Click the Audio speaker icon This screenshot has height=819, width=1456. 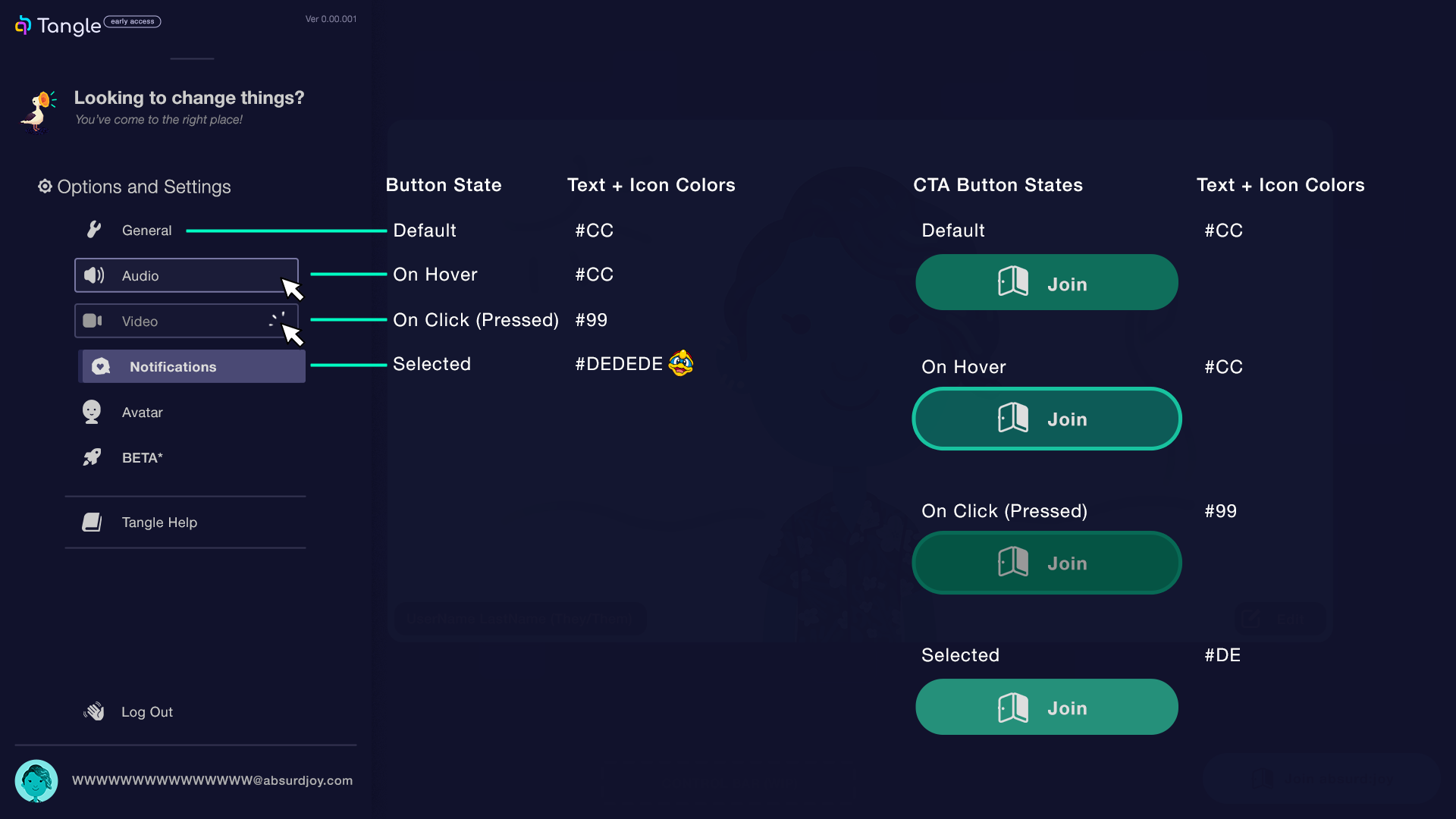click(94, 275)
